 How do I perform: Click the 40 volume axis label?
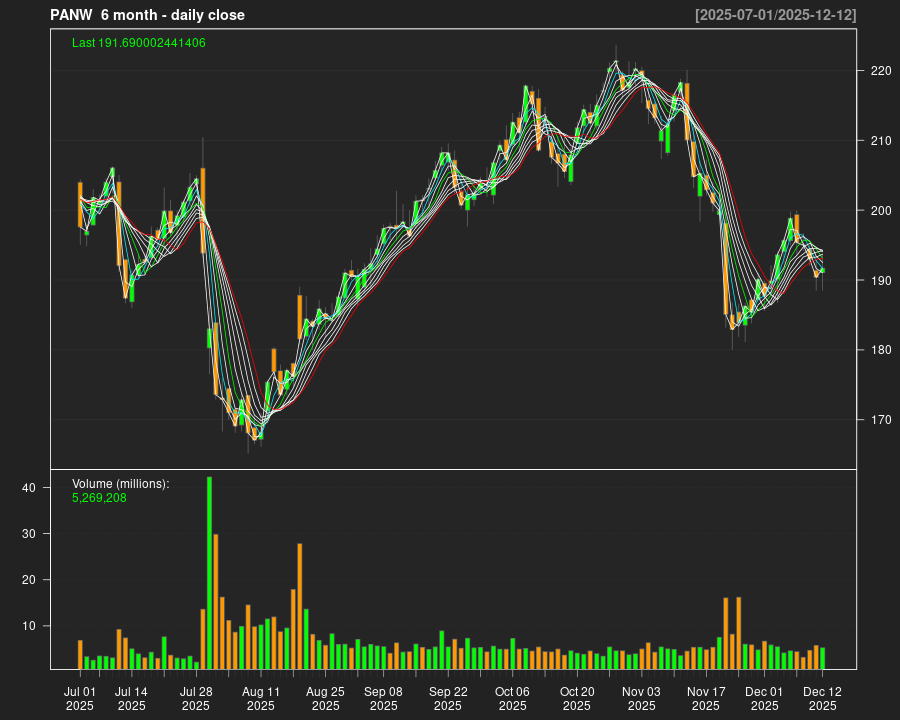pos(29,488)
